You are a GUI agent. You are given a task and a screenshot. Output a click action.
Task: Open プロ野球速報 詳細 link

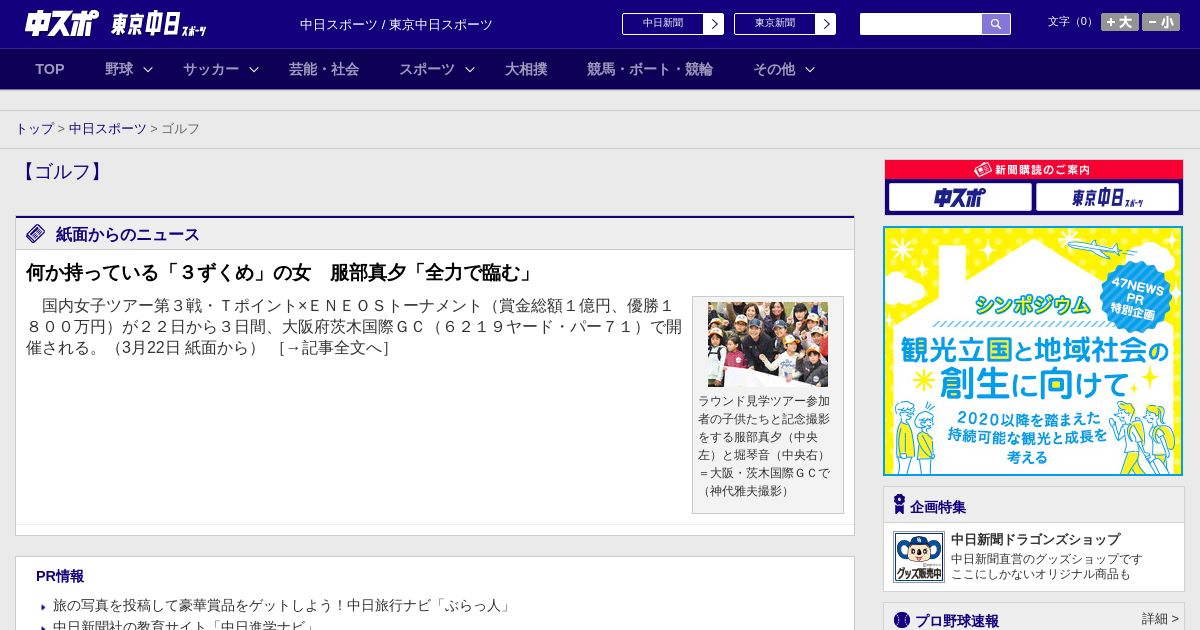pyautogui.click(x=1160, y=619)
